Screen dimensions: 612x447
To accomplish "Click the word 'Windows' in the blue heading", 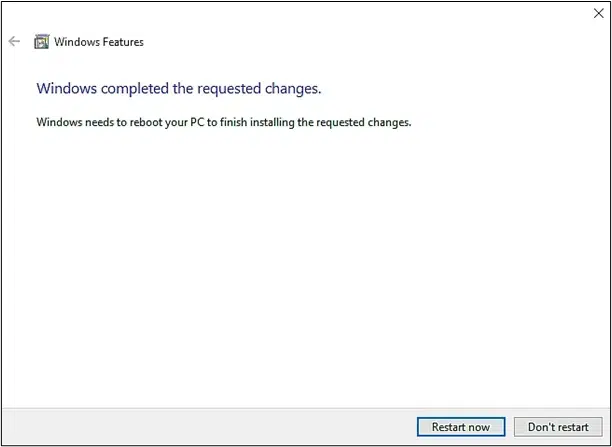I will click(x=67, y=89).
